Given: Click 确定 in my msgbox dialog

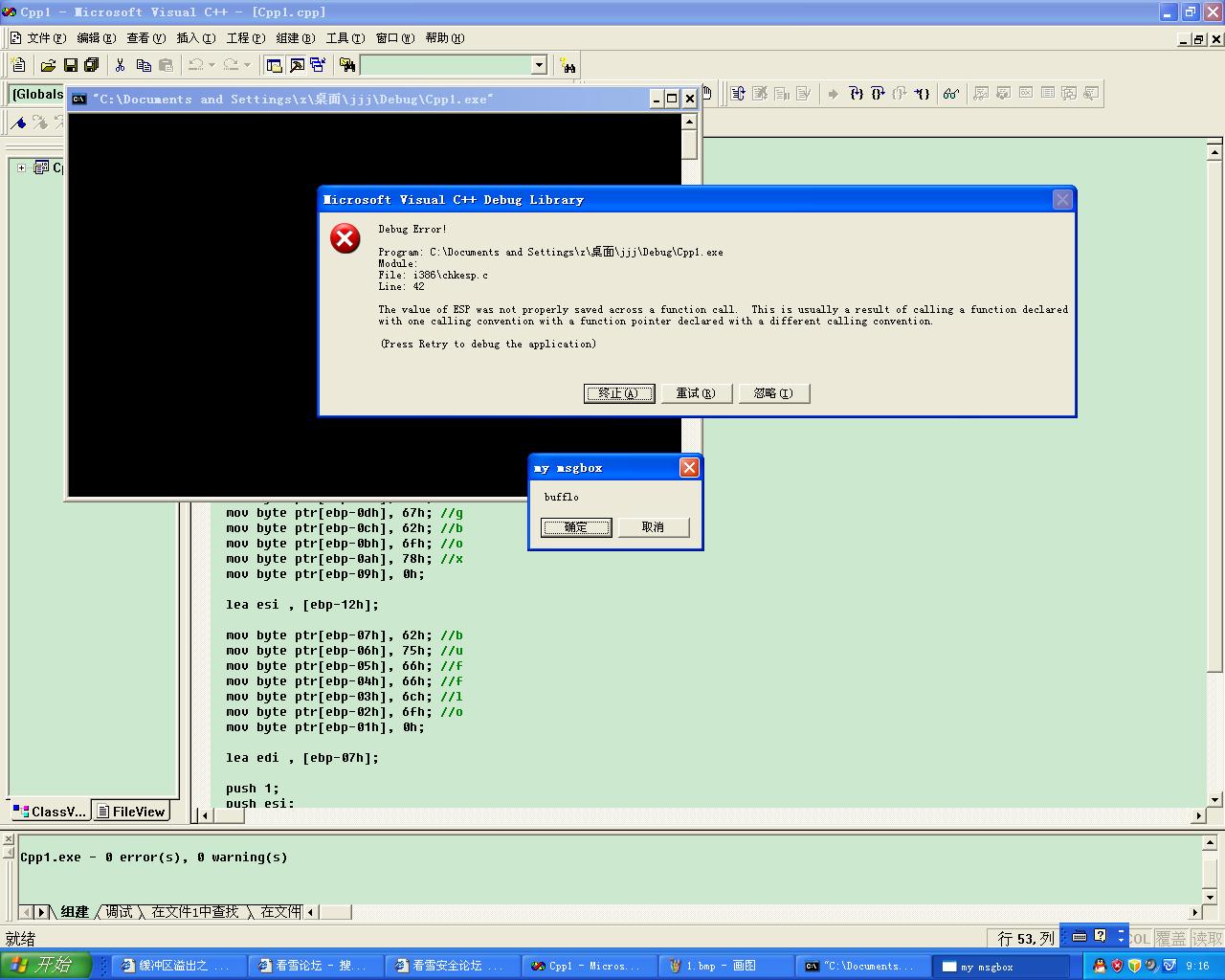Looking at the screenshot, I should (576, 527).
